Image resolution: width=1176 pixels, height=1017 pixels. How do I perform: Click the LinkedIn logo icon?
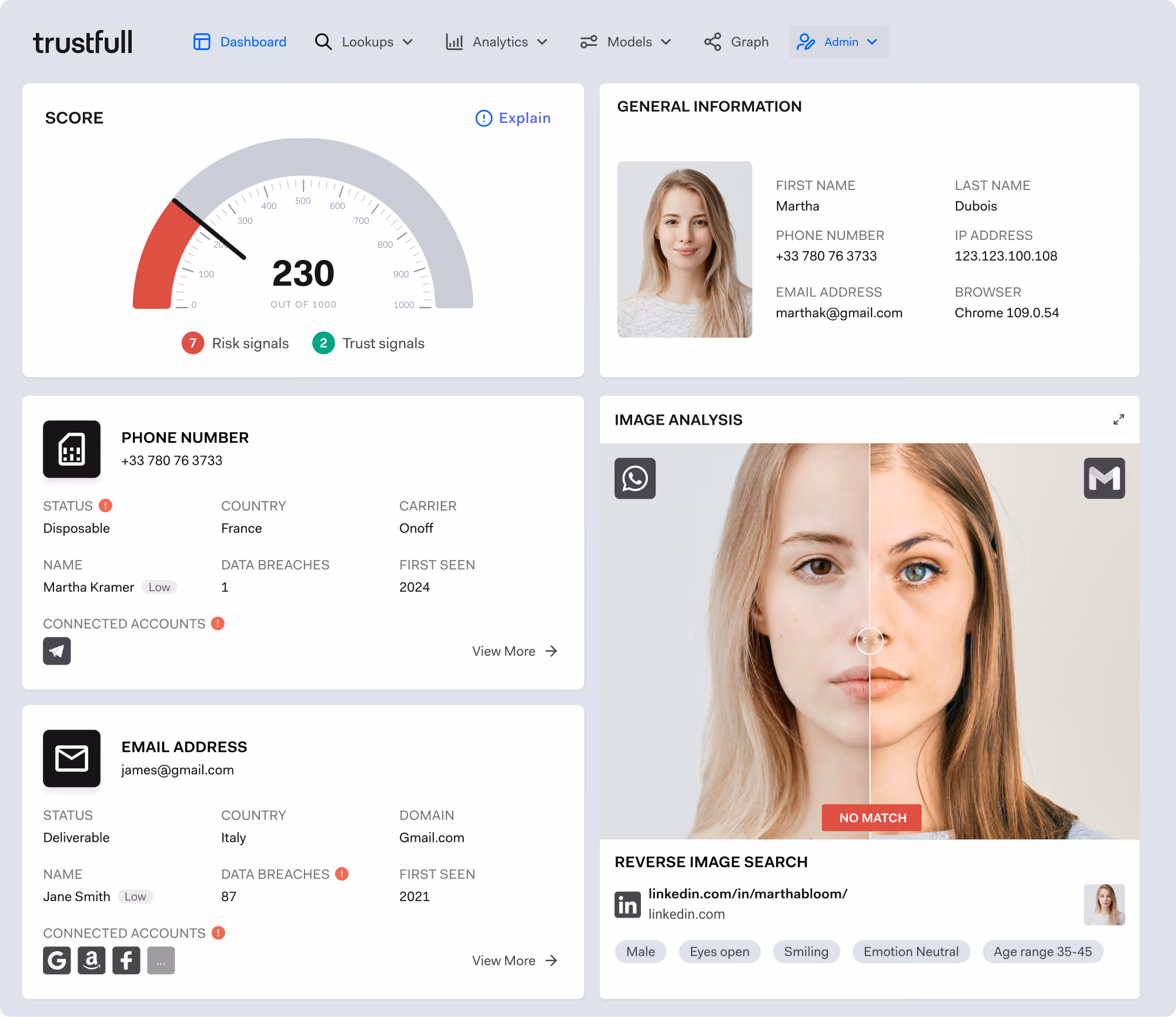coord(627,904)
